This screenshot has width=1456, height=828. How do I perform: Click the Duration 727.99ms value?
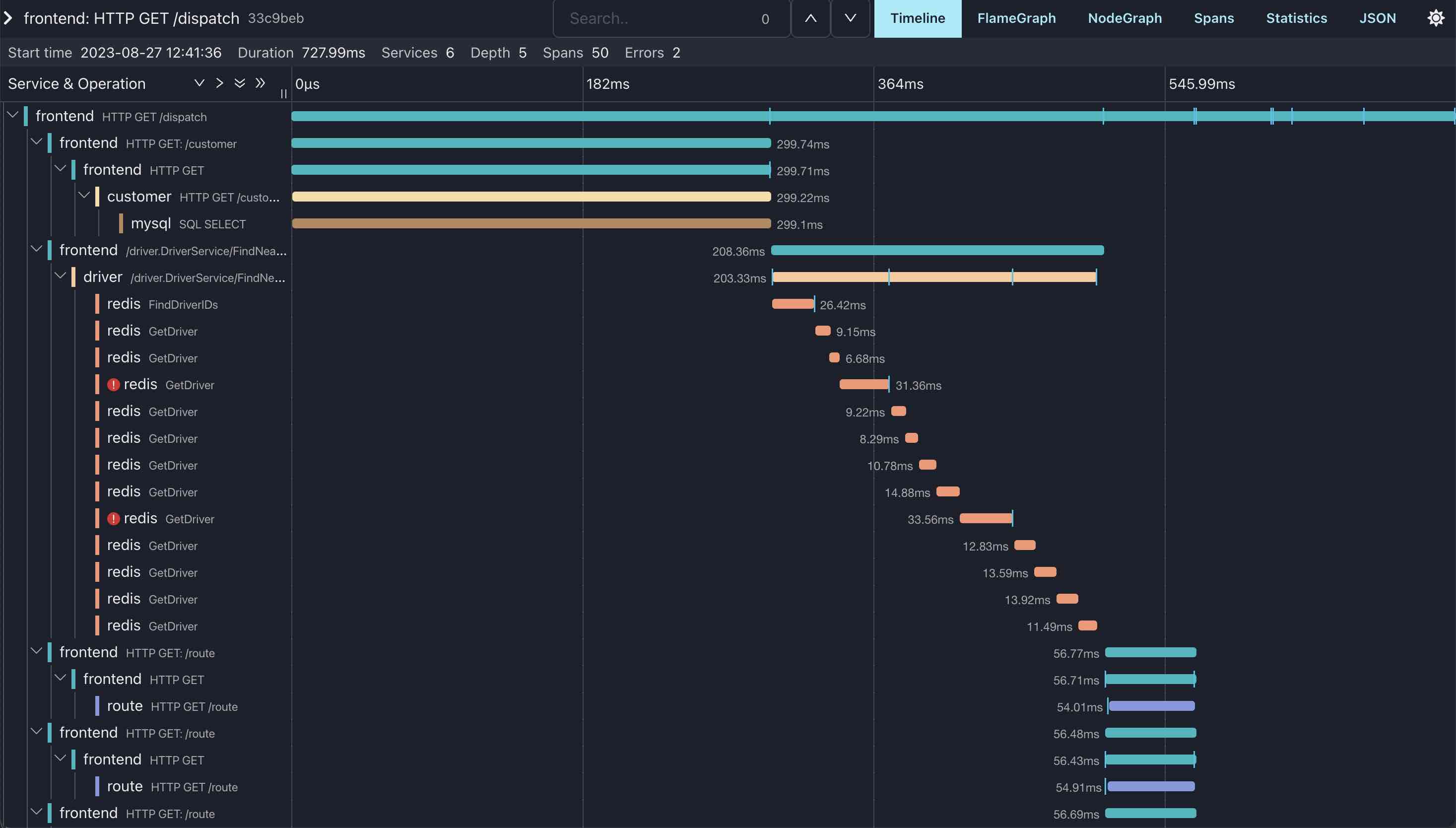point(333,52)
